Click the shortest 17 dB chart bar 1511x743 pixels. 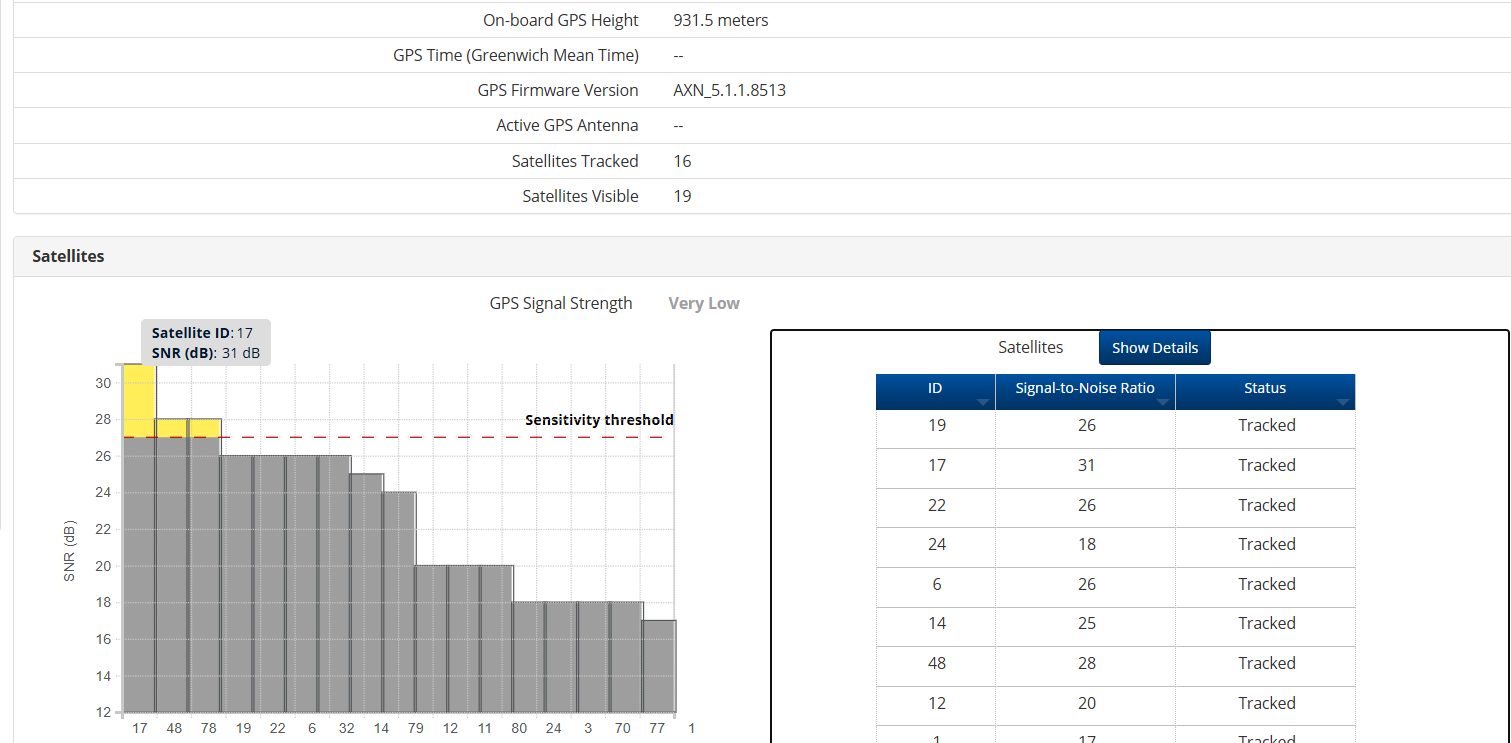[659, 665]
